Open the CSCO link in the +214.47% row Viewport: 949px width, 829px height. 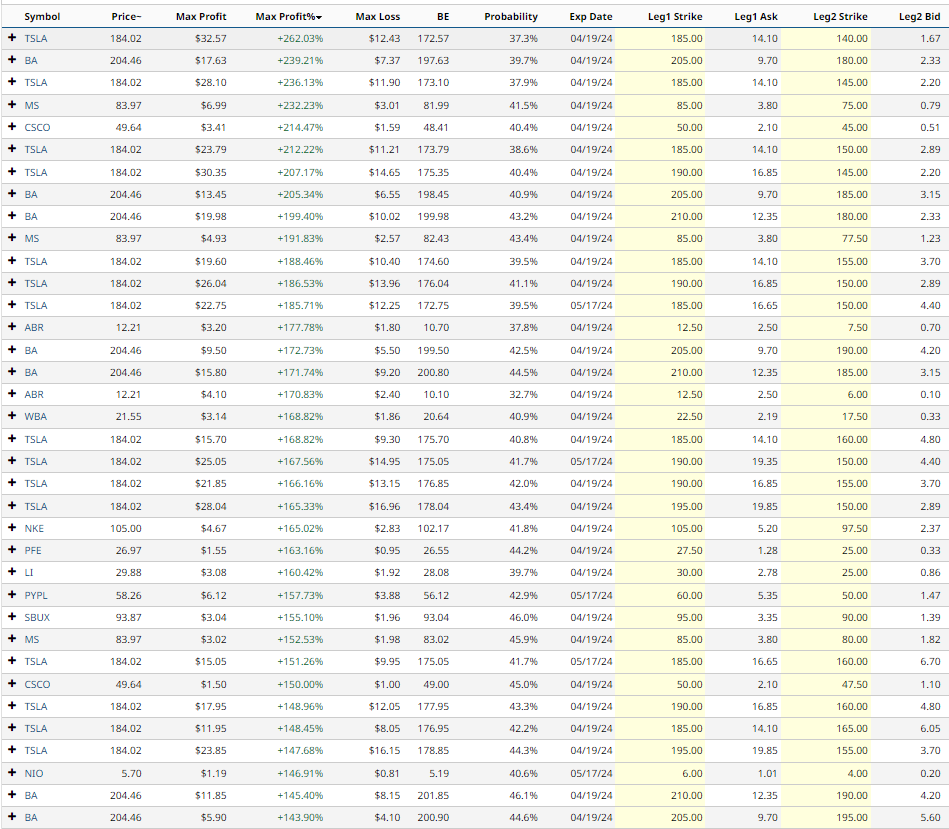[37, 127]
